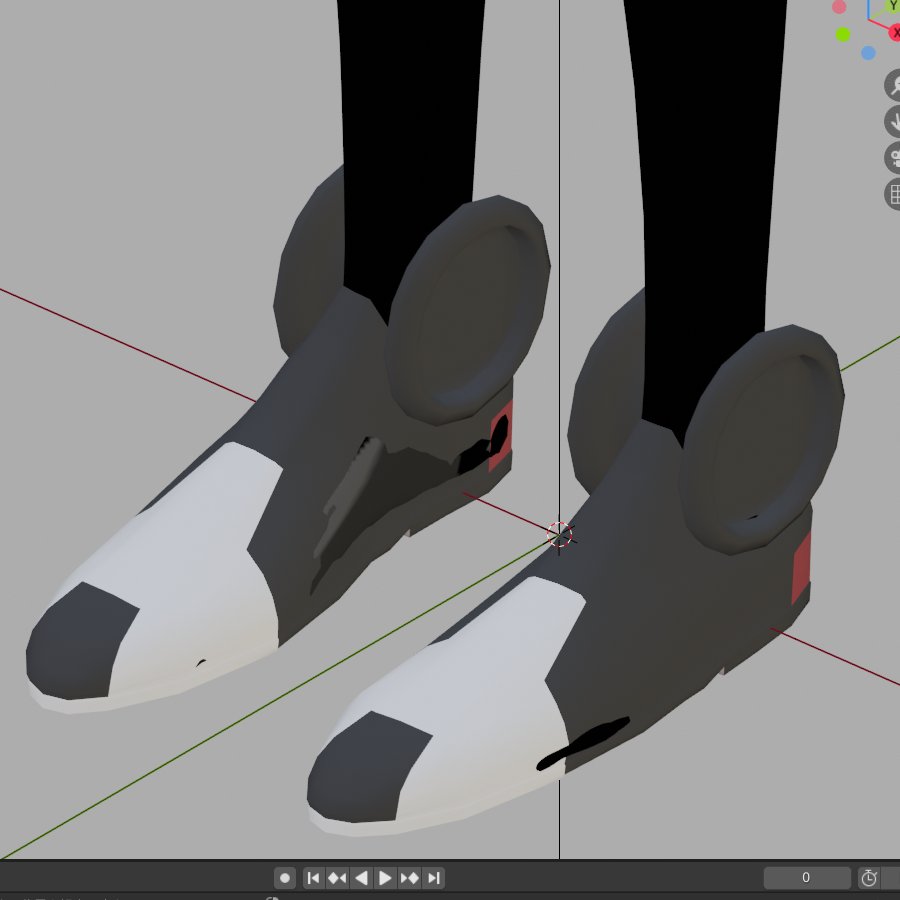
Task: Jump to the previous keyframe
Action: click(x=337, y=878)
